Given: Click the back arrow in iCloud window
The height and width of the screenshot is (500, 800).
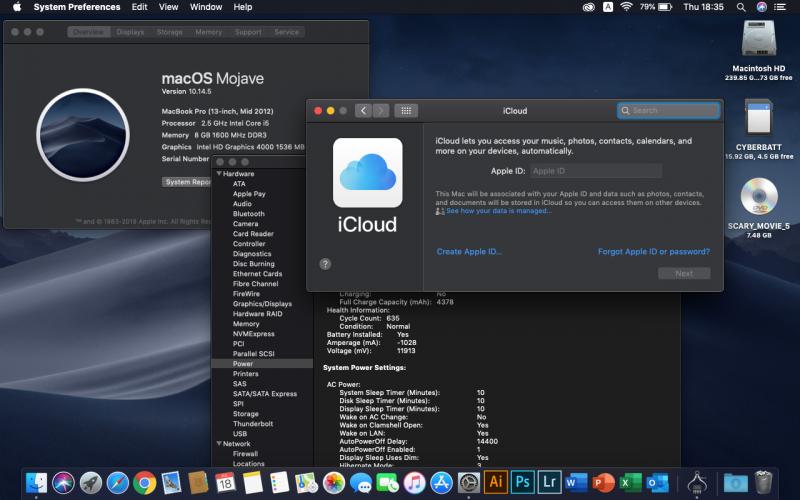Looking at the screenshot, I should (363, 111).
